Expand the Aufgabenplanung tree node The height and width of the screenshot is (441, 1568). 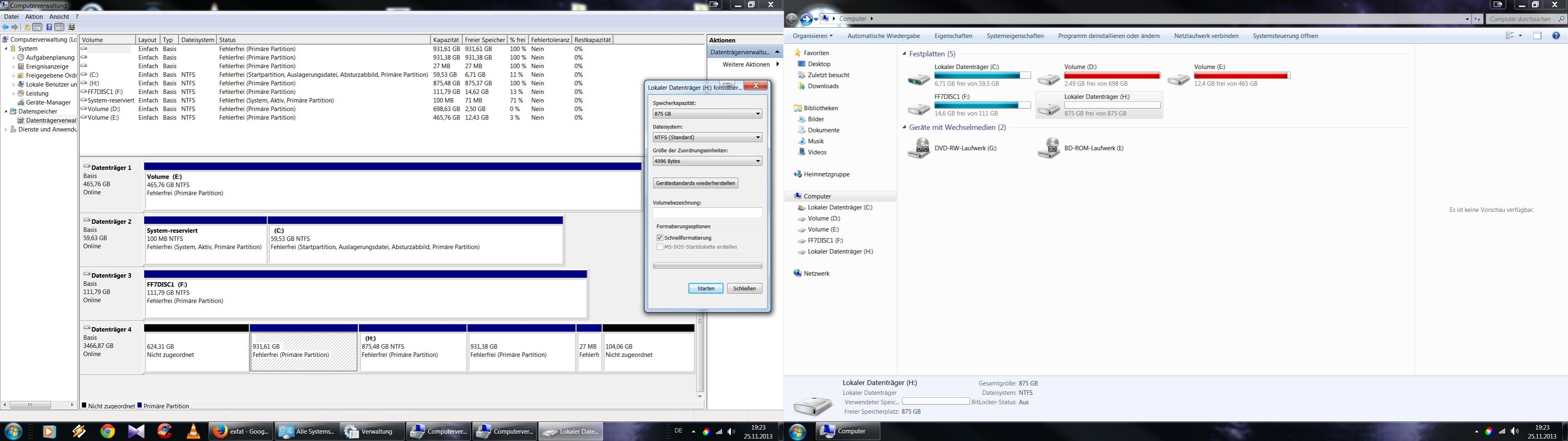pos(13,58)
